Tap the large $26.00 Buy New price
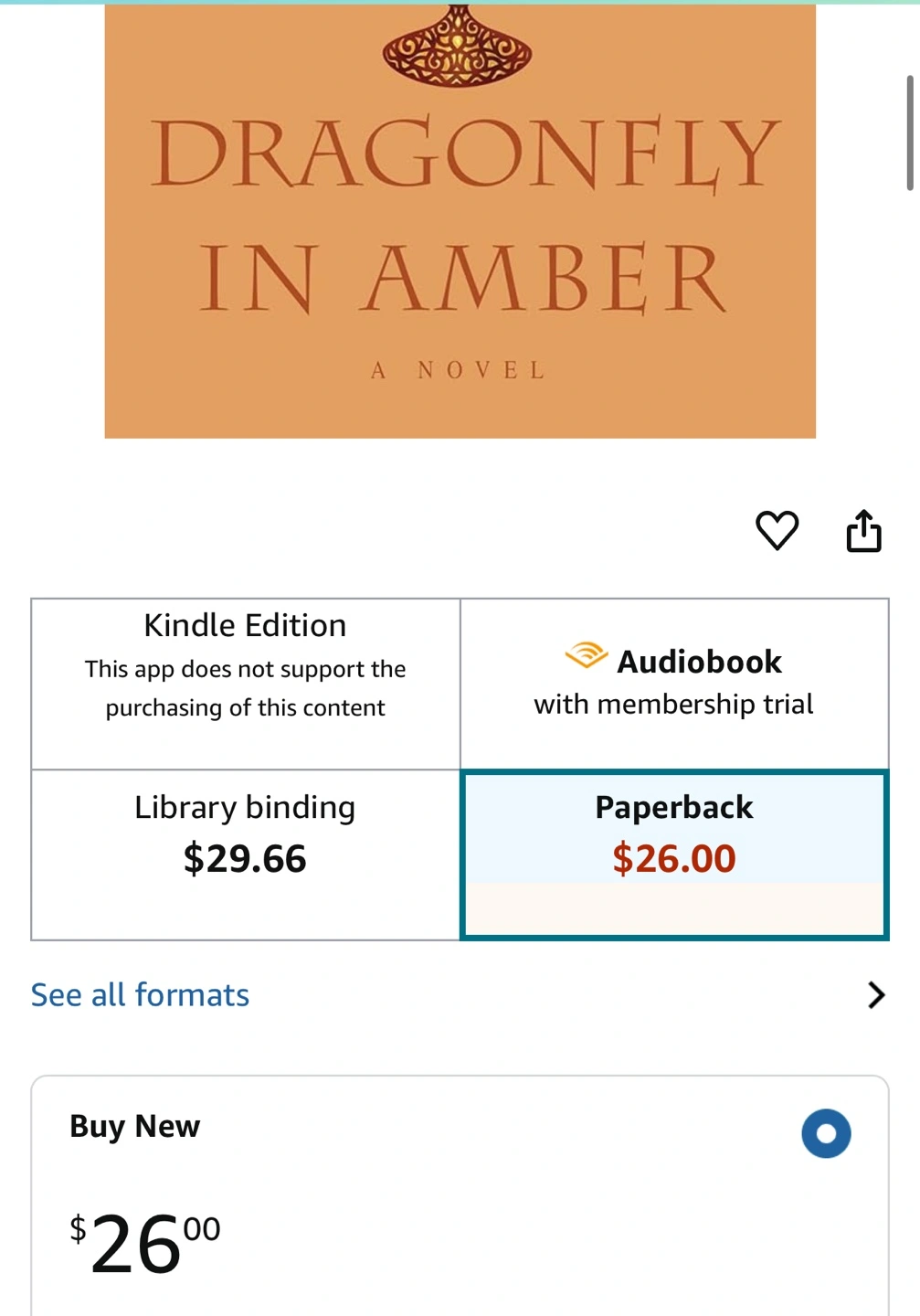This screenshot has width=920, height=1316. (145, 1242)
